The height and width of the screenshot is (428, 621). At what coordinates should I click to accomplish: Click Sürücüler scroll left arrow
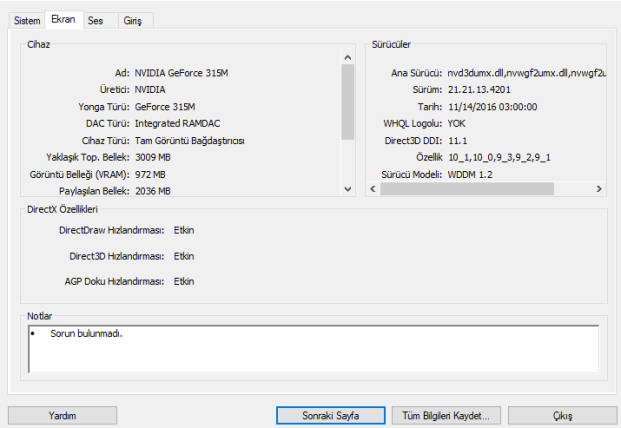coord(373,189)
